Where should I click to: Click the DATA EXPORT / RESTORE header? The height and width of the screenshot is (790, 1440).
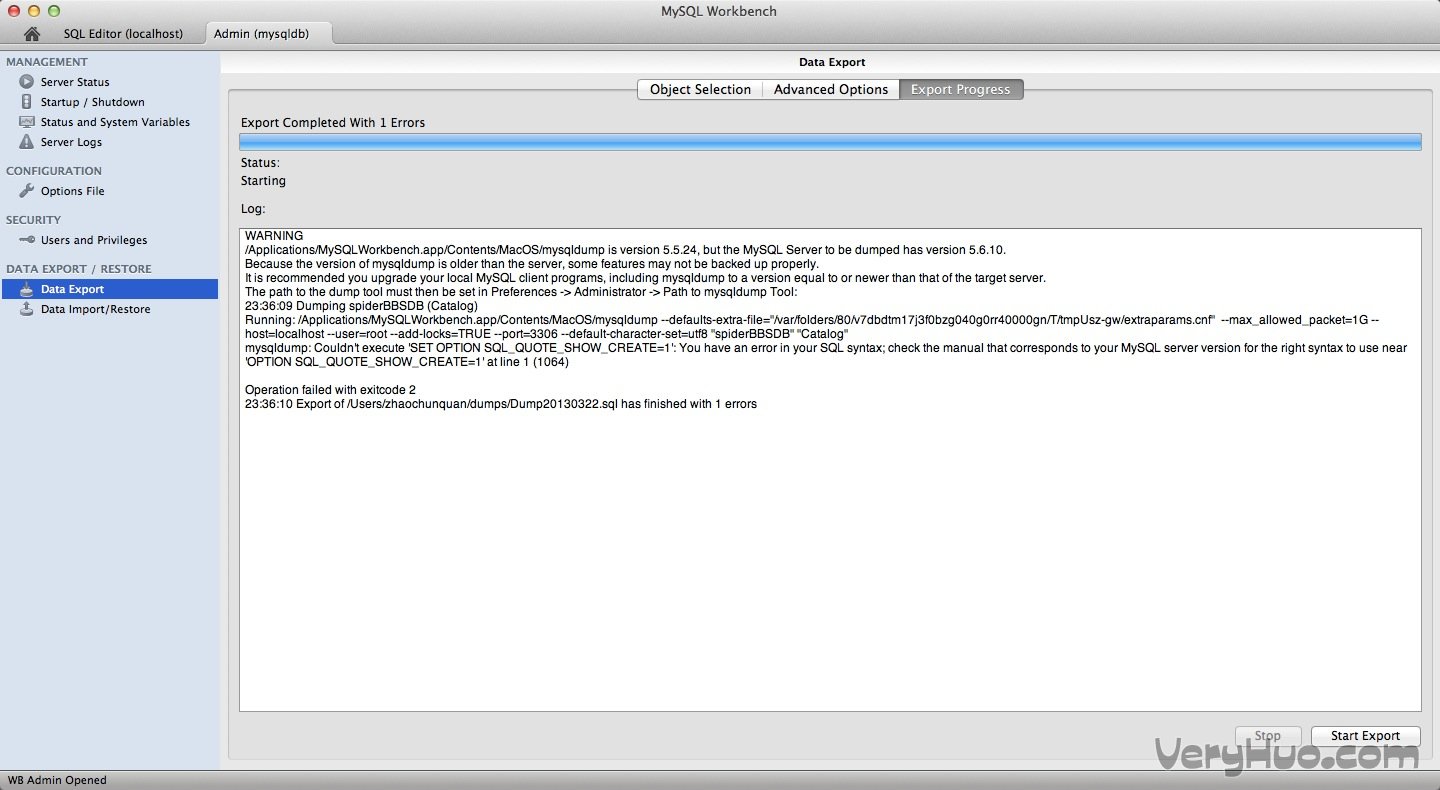(x=79, y=269)
